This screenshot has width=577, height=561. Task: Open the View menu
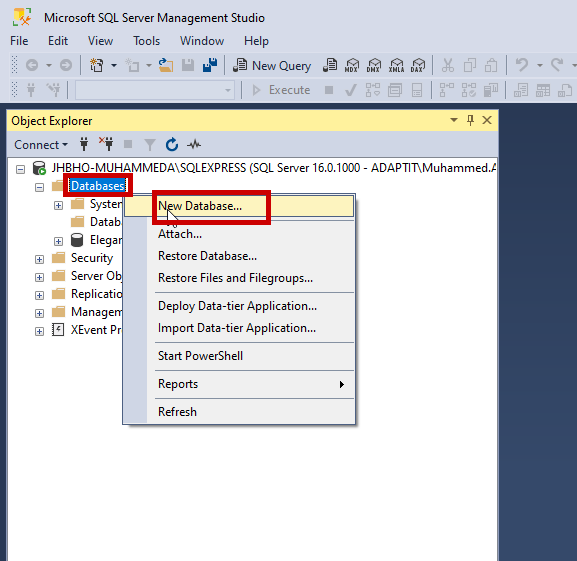point(100,41)
